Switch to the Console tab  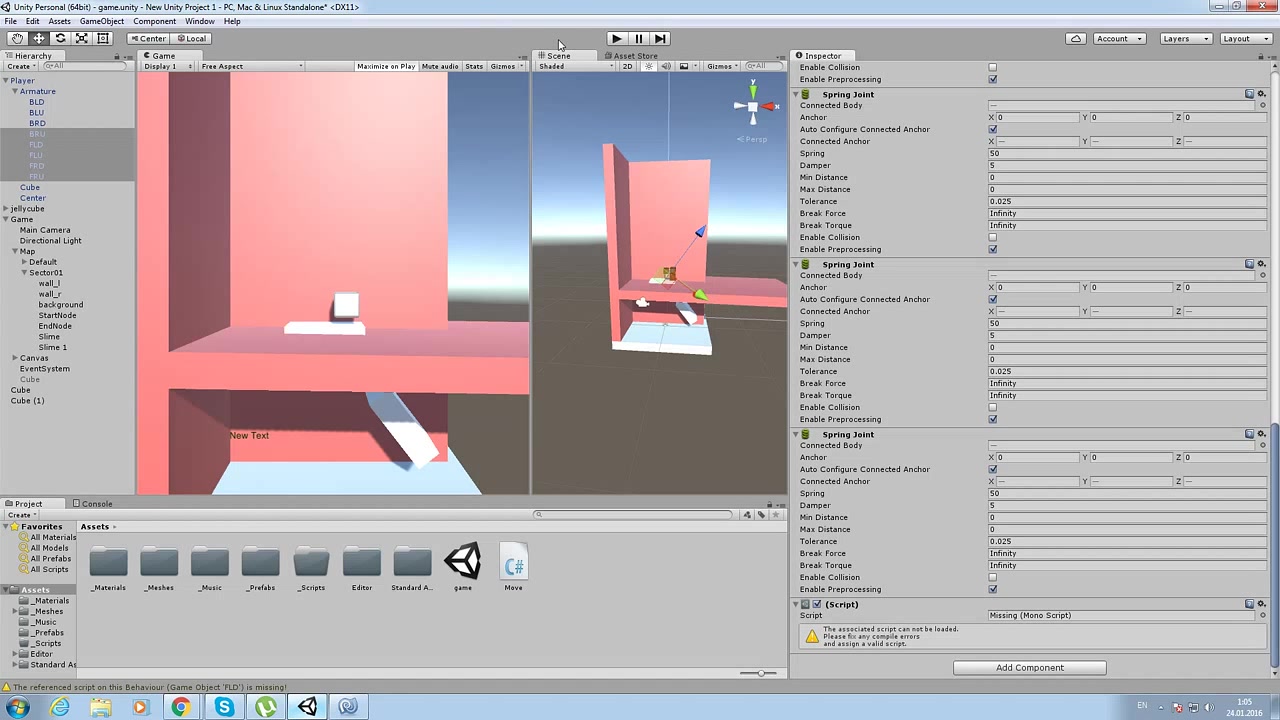tap(96, 504)
